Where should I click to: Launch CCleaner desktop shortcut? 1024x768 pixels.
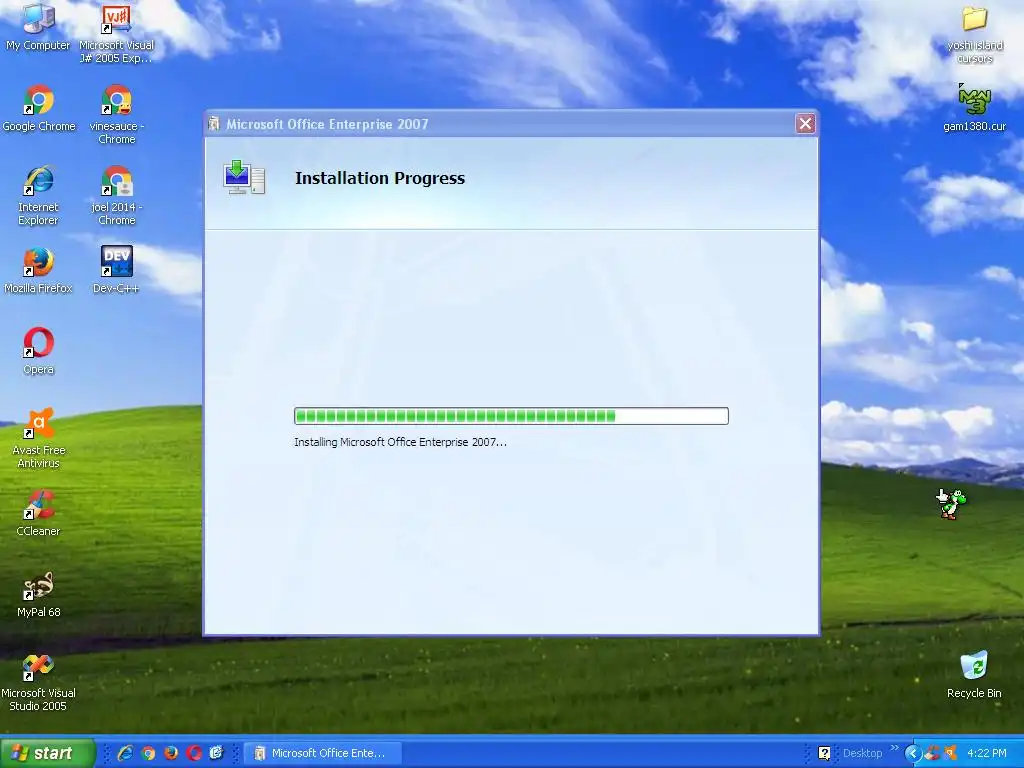39,513
